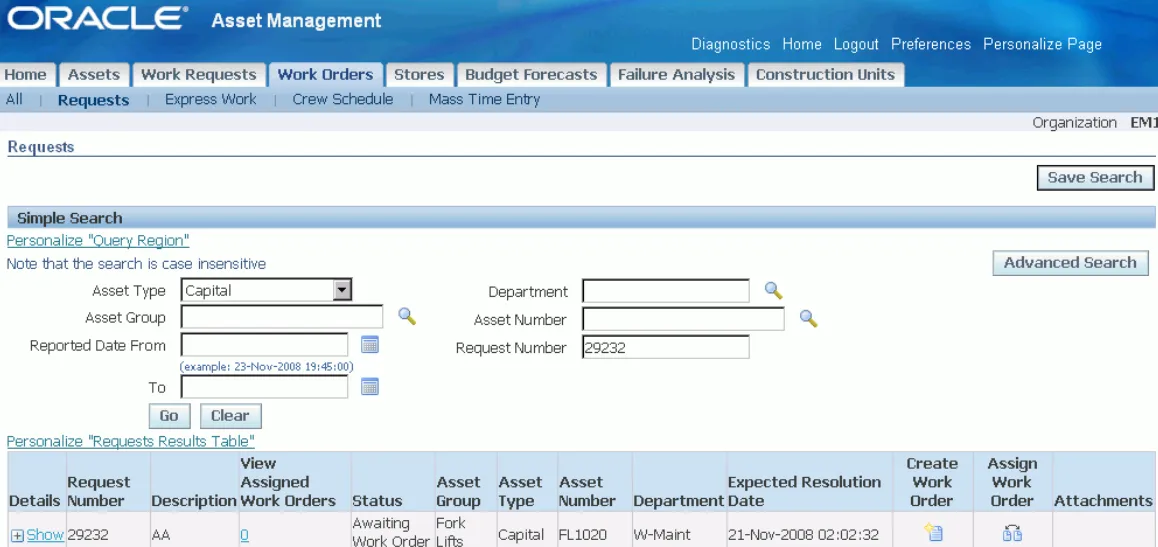This screenshot has height=547, width=1158.
Task: Click into the Asset Group field
Action: (x=282, y=317)
